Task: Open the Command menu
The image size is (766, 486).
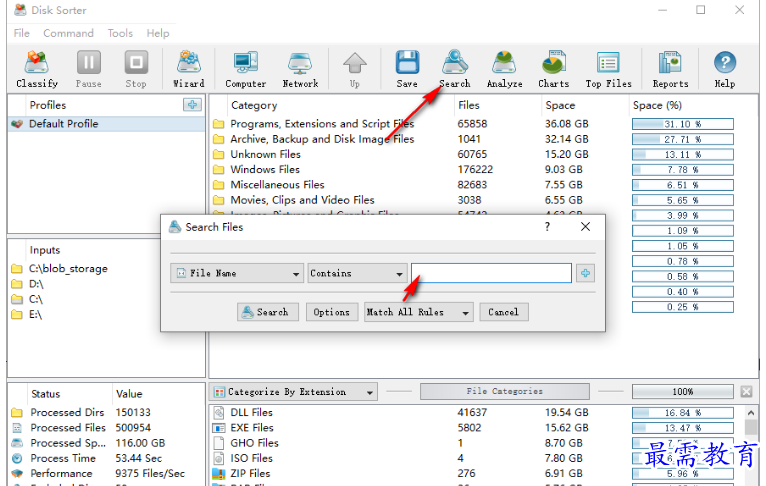Action: coord(68,33)
